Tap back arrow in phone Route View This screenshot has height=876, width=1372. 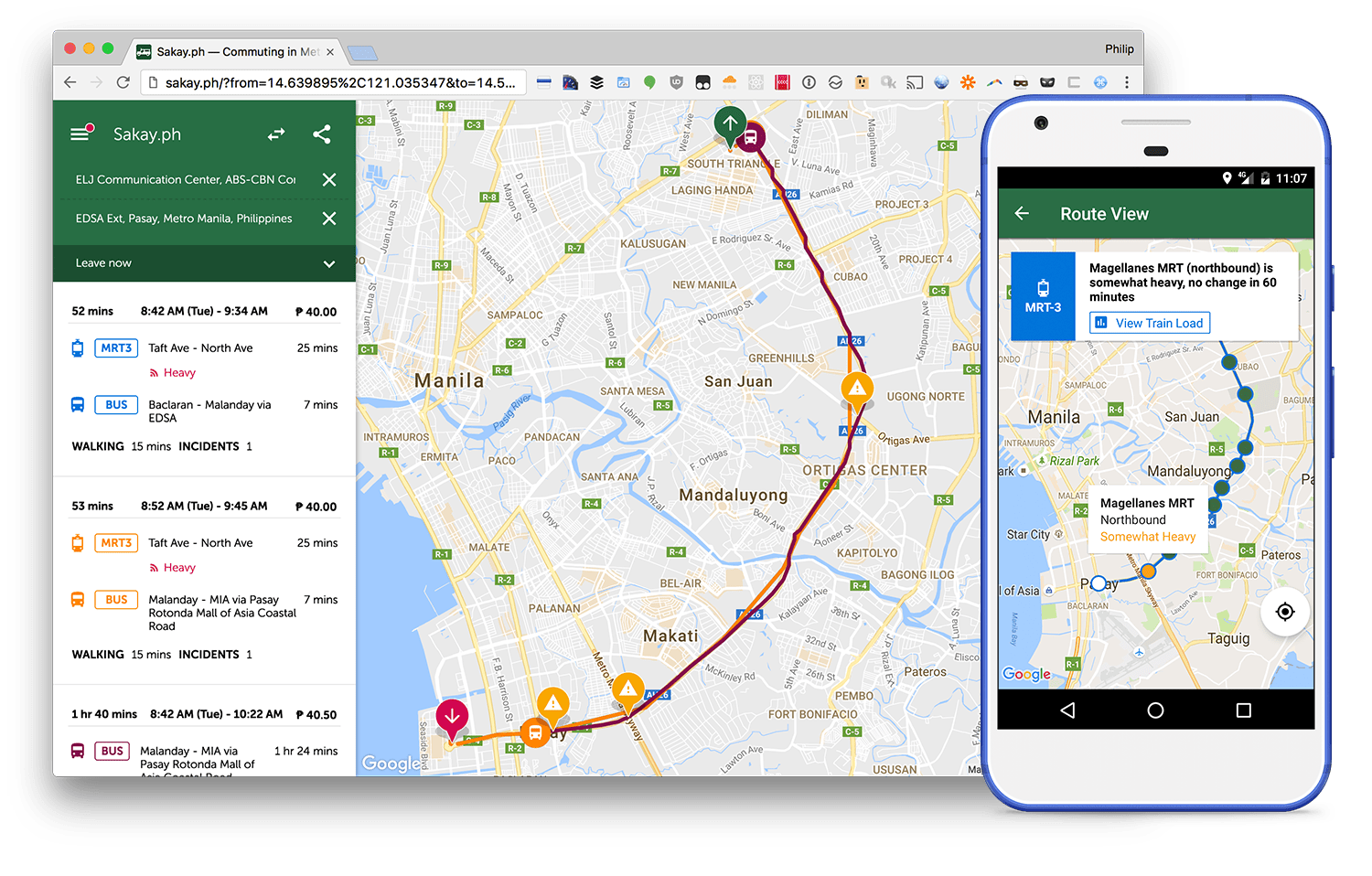(1023, 213)
